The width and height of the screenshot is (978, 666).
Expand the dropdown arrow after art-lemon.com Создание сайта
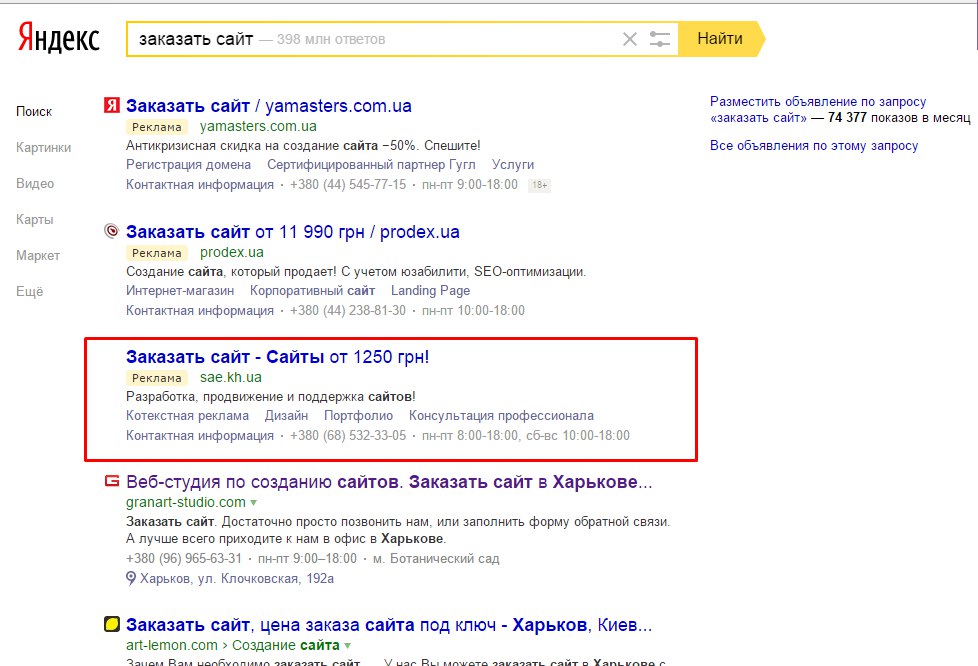[x=347, y=646]
